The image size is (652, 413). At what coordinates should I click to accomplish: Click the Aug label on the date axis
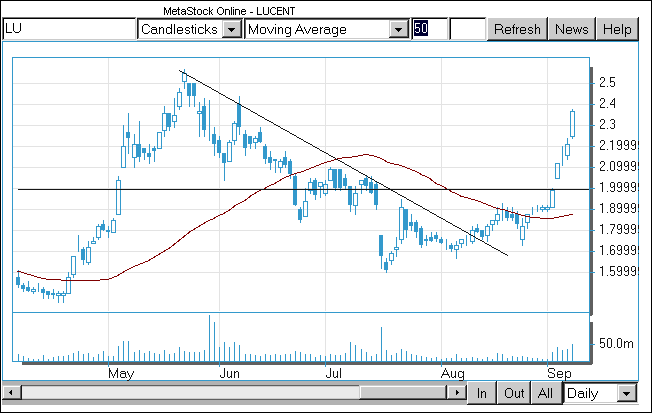452,373
